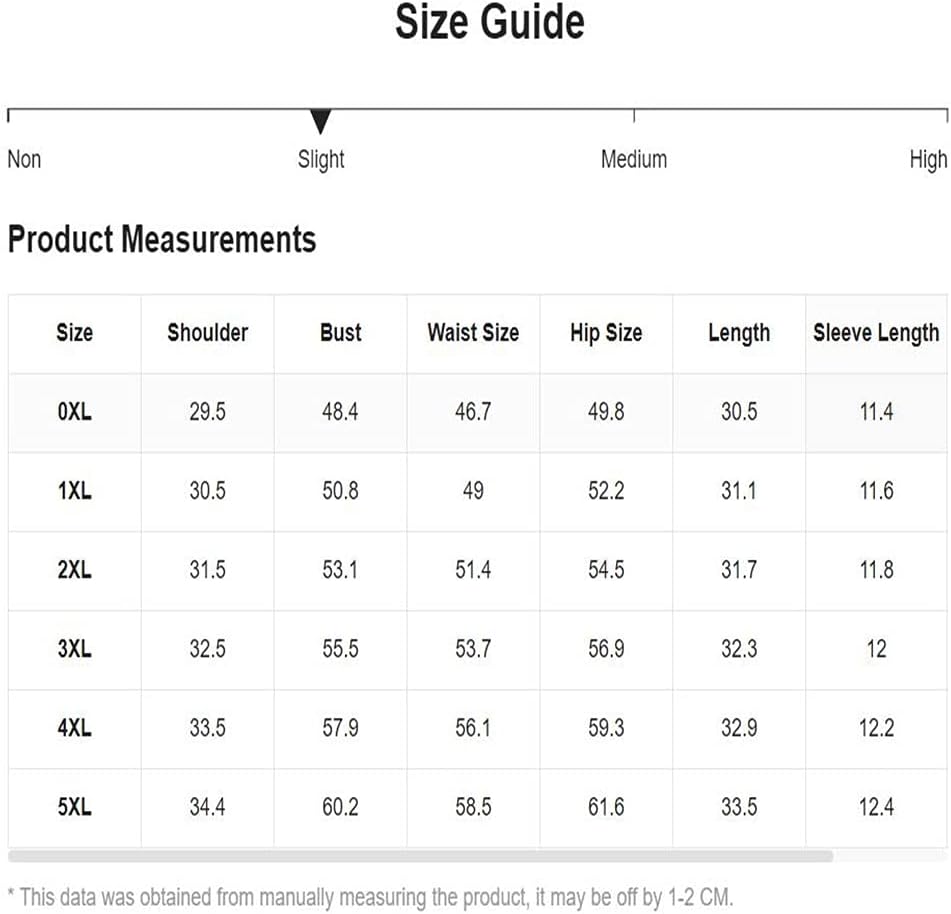
Task: Select the 2XL size row label
Action: pyautogui.click(x=75, y=570)
